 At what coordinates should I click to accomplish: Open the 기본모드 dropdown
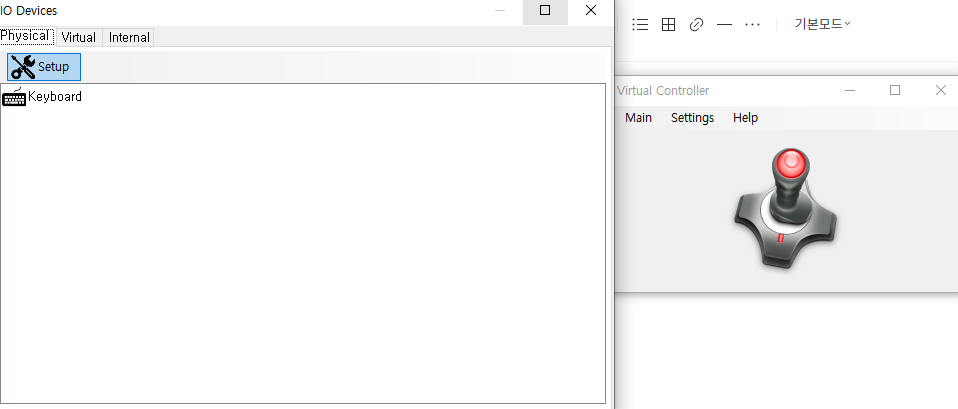822,24
